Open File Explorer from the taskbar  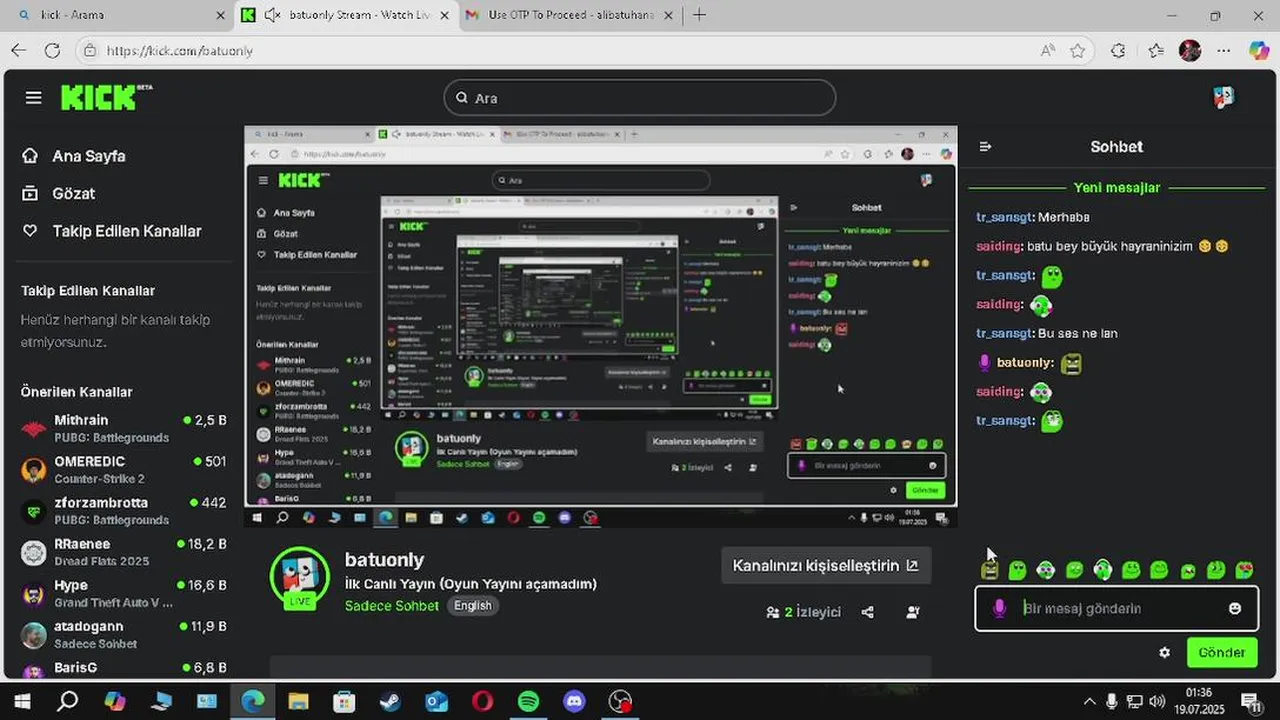click(x=298, y=702)
